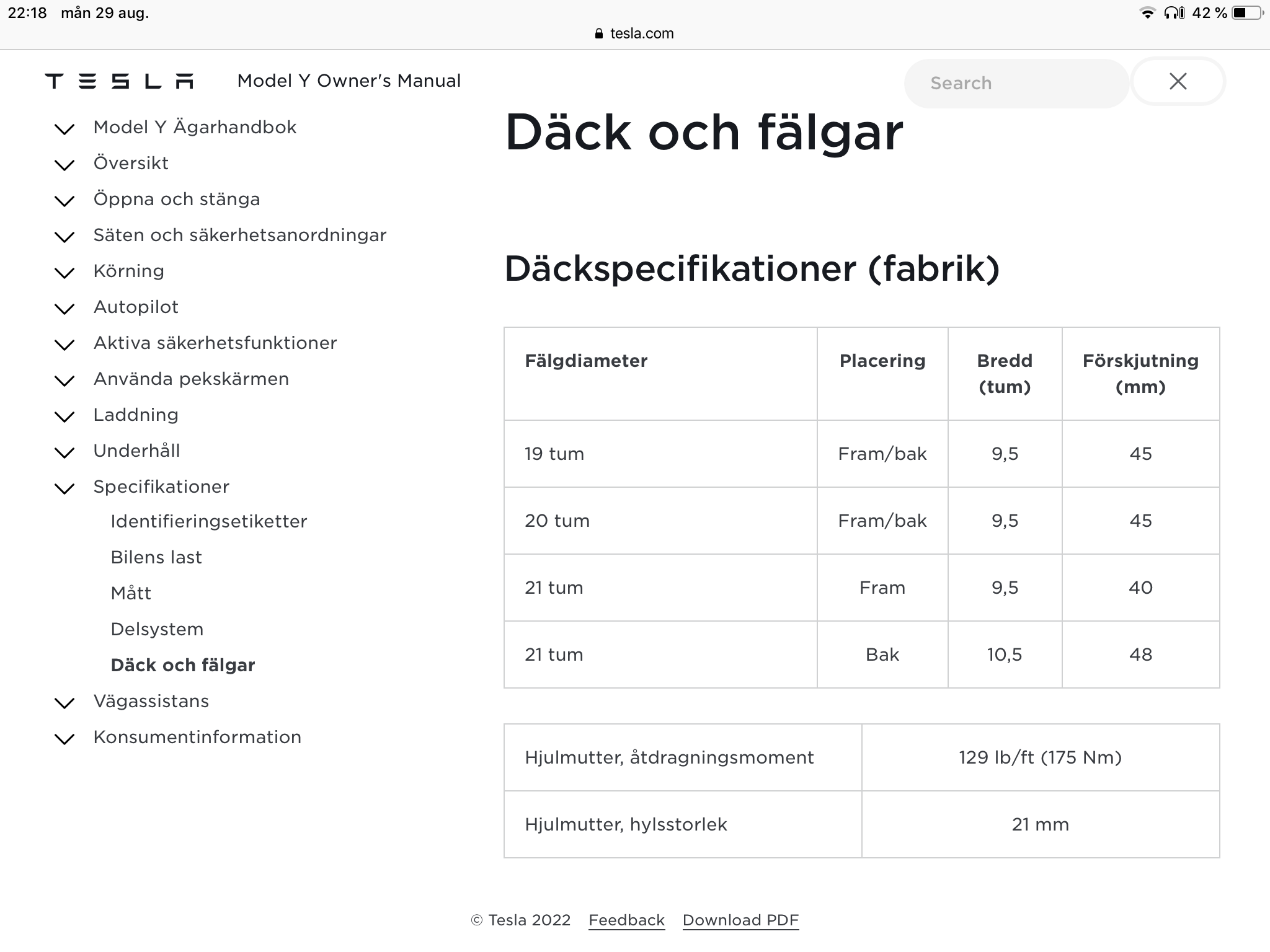The image size is (1270, 952).
Task: Expand Använda pekskärmen chevron
Action: pos(64,381)
